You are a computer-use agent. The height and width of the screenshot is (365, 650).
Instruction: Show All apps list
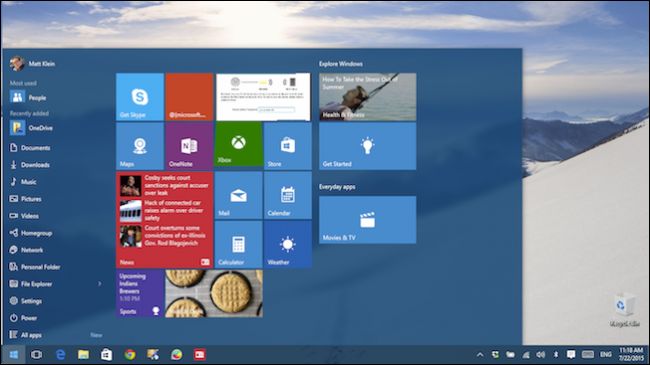25,335
